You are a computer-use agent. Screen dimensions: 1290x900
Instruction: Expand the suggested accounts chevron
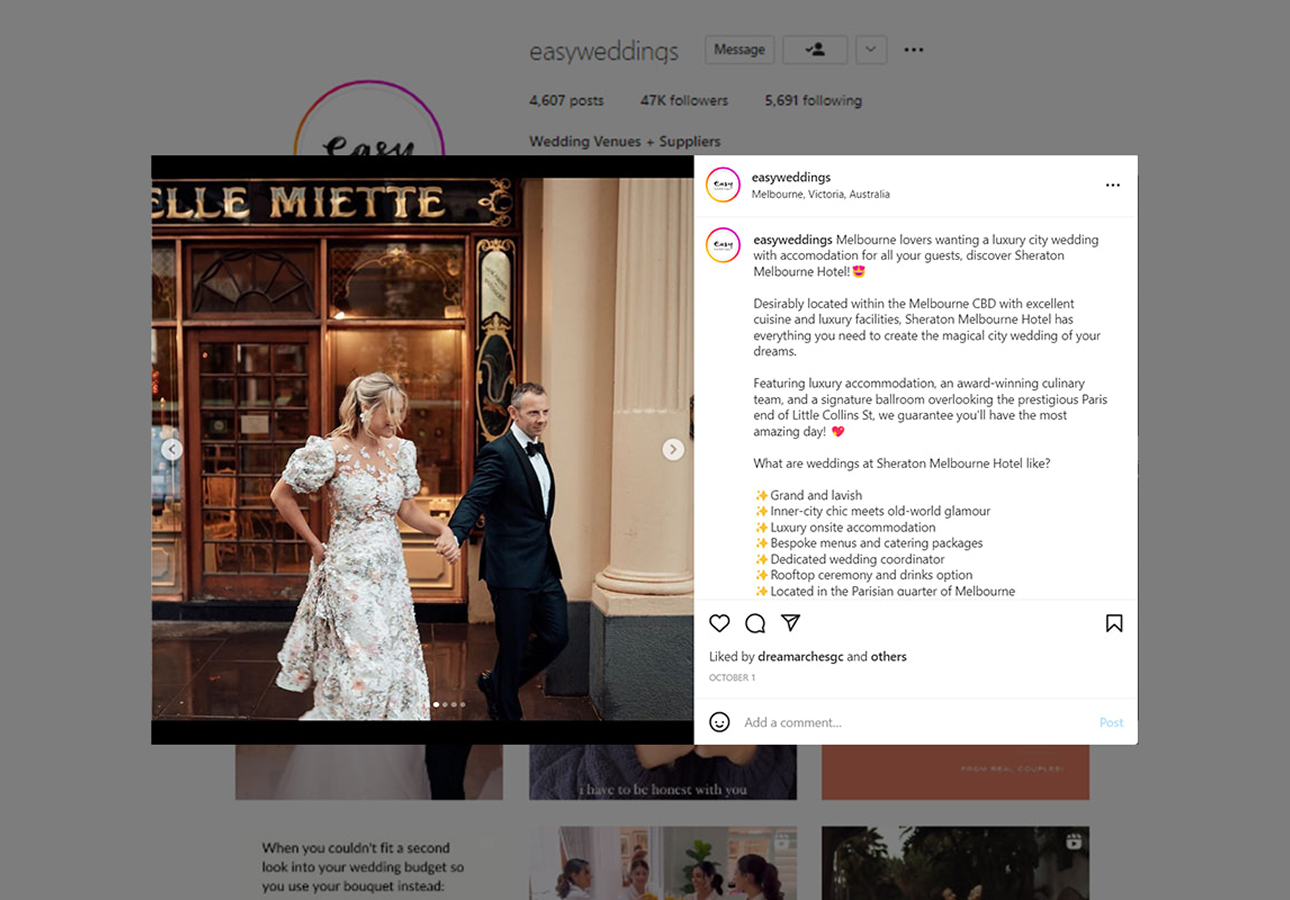pos(870,49)
